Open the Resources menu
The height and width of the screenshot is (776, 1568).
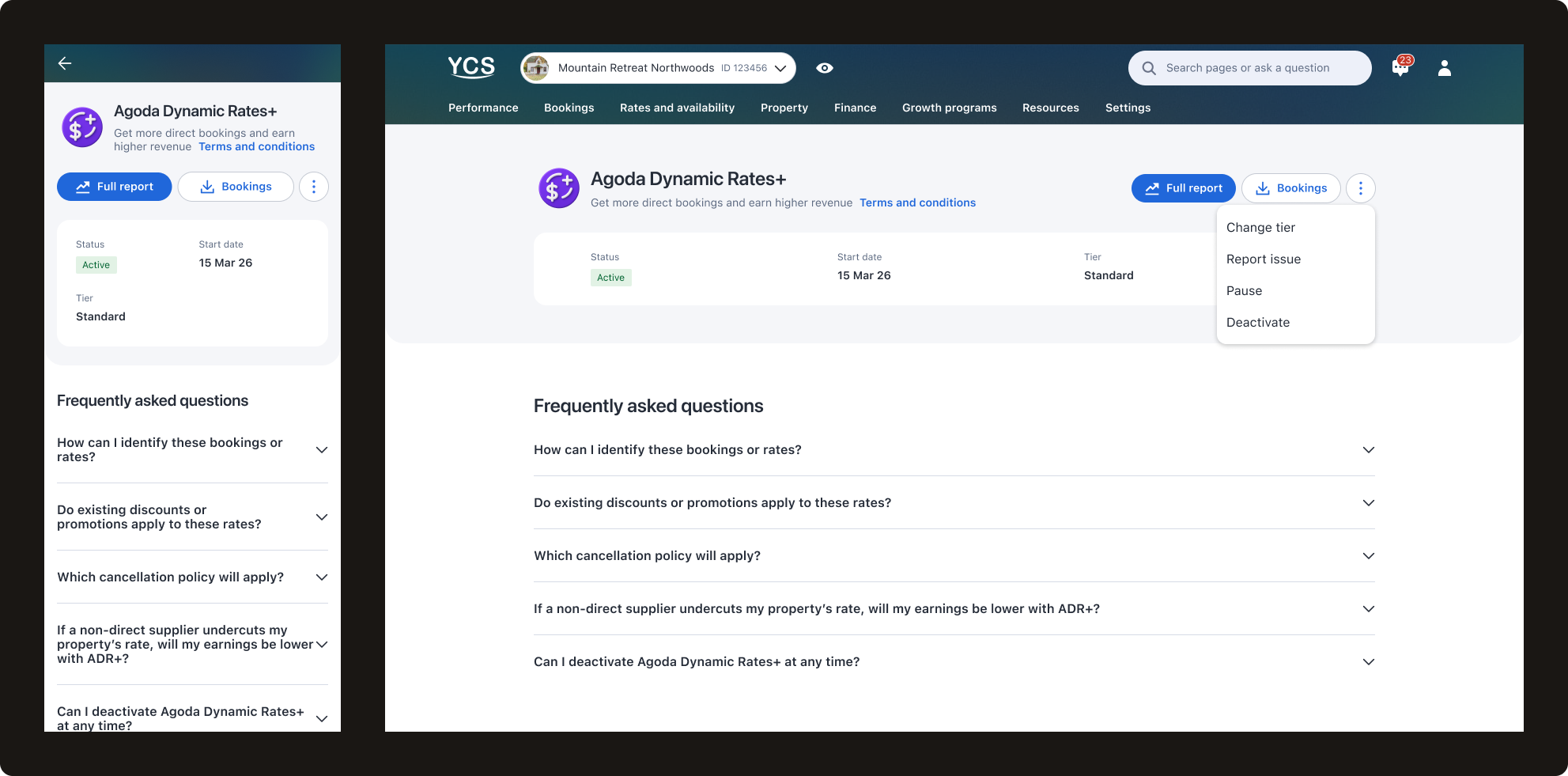[1051, 108]
